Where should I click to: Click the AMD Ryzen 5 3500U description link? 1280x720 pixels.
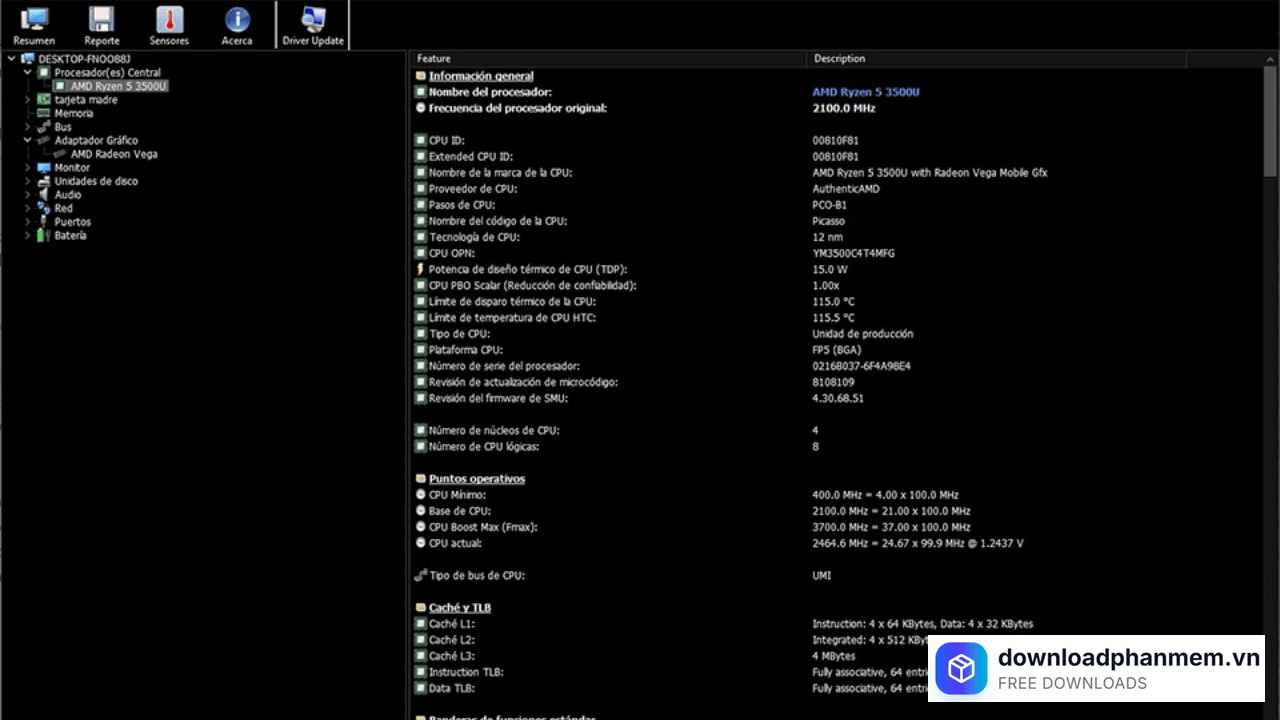point(865,92)
